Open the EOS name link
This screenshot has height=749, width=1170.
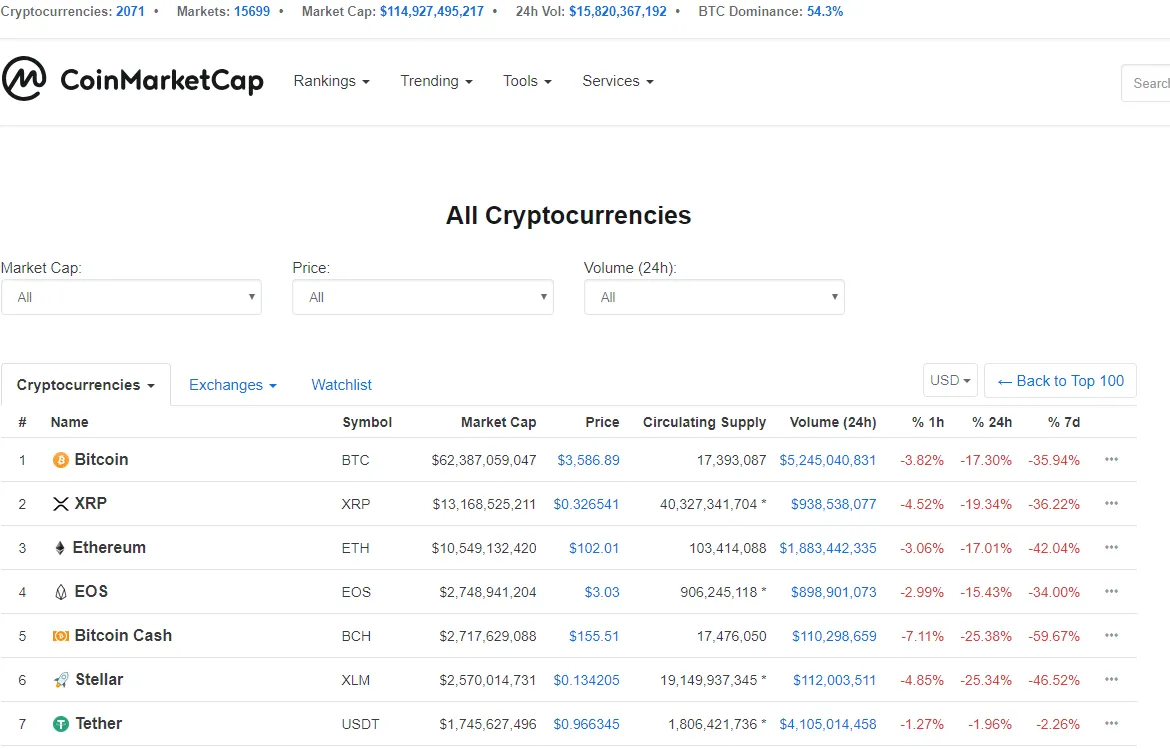click(91, 592)
